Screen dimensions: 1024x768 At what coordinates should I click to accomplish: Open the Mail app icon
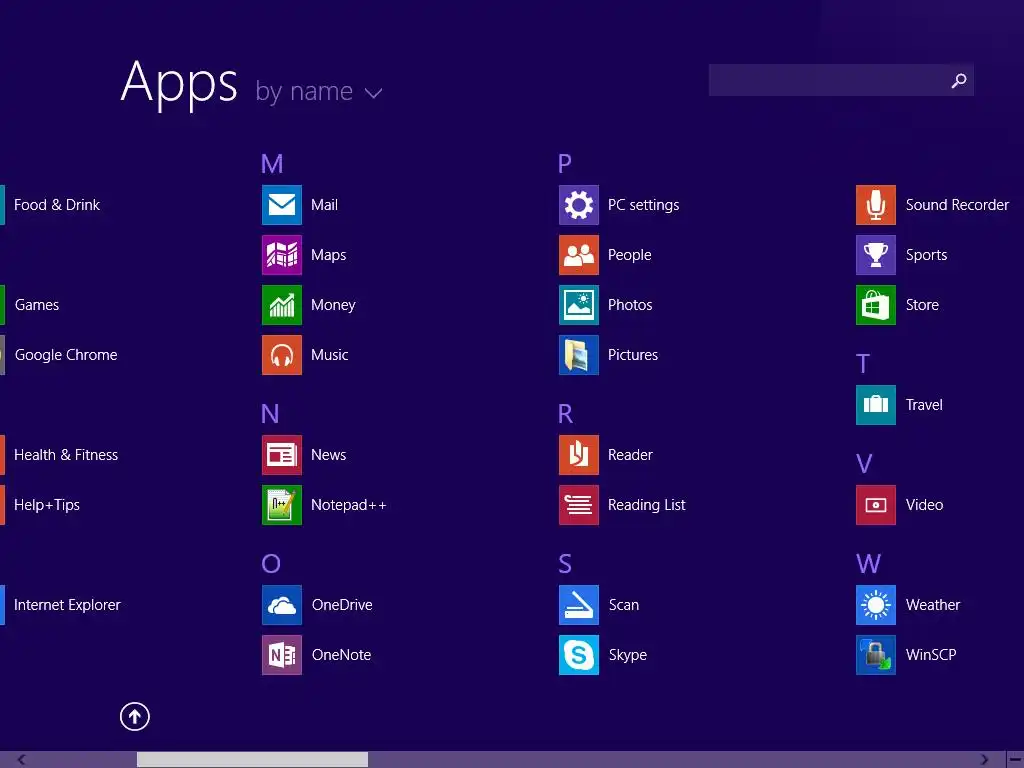(282, 205)
